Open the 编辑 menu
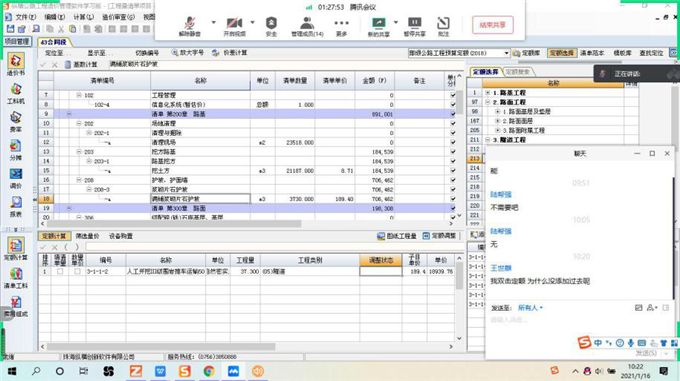 tap(55, 17)
